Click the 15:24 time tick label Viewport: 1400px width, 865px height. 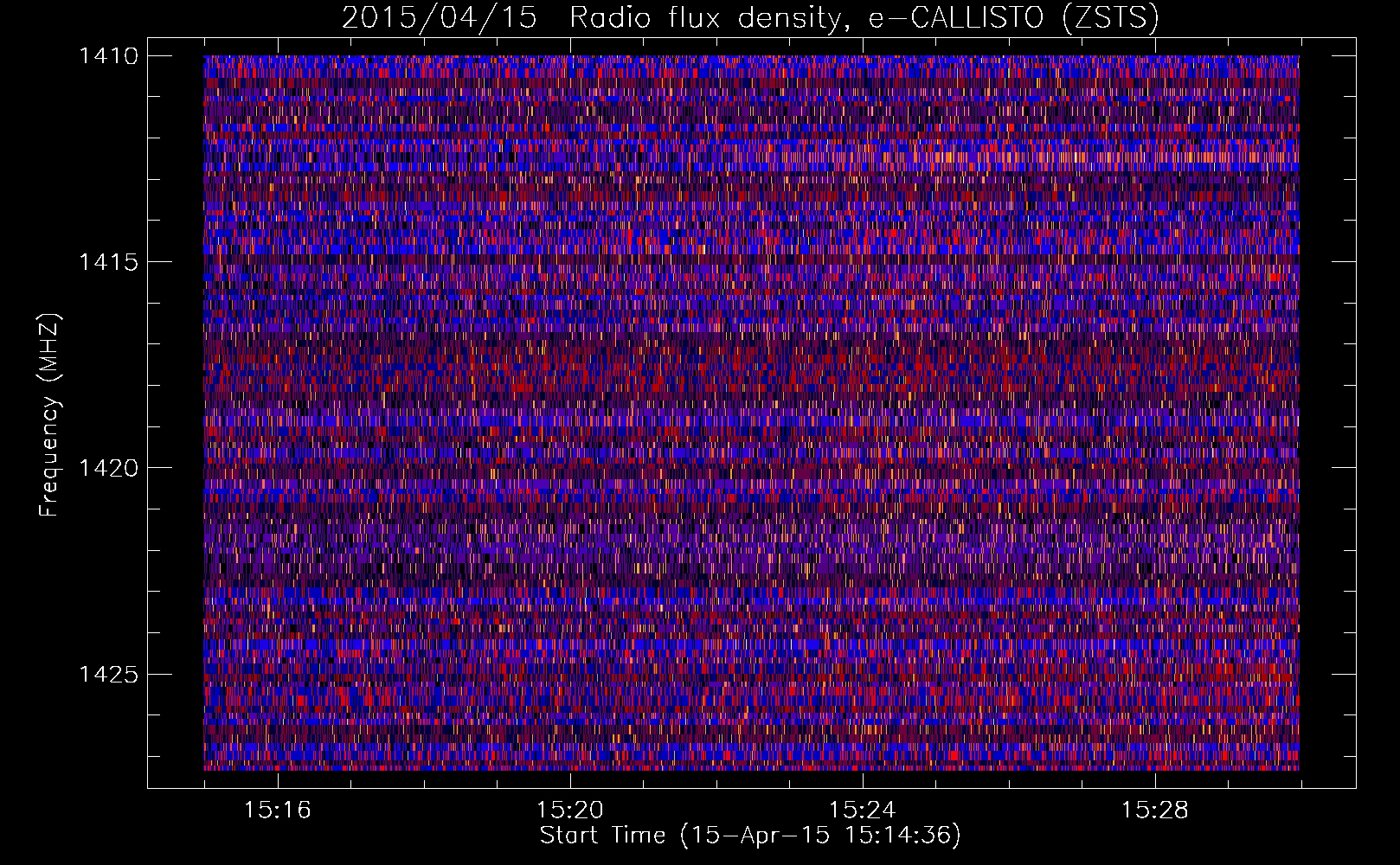click(862, 810)
